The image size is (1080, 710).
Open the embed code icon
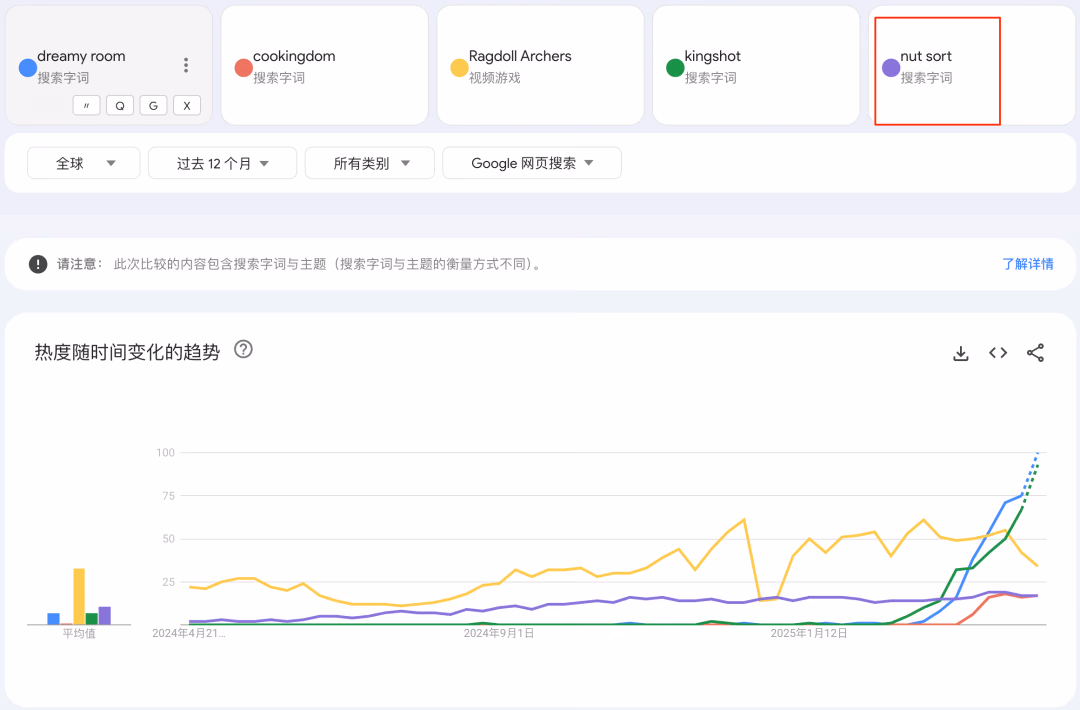coord(998,353)
